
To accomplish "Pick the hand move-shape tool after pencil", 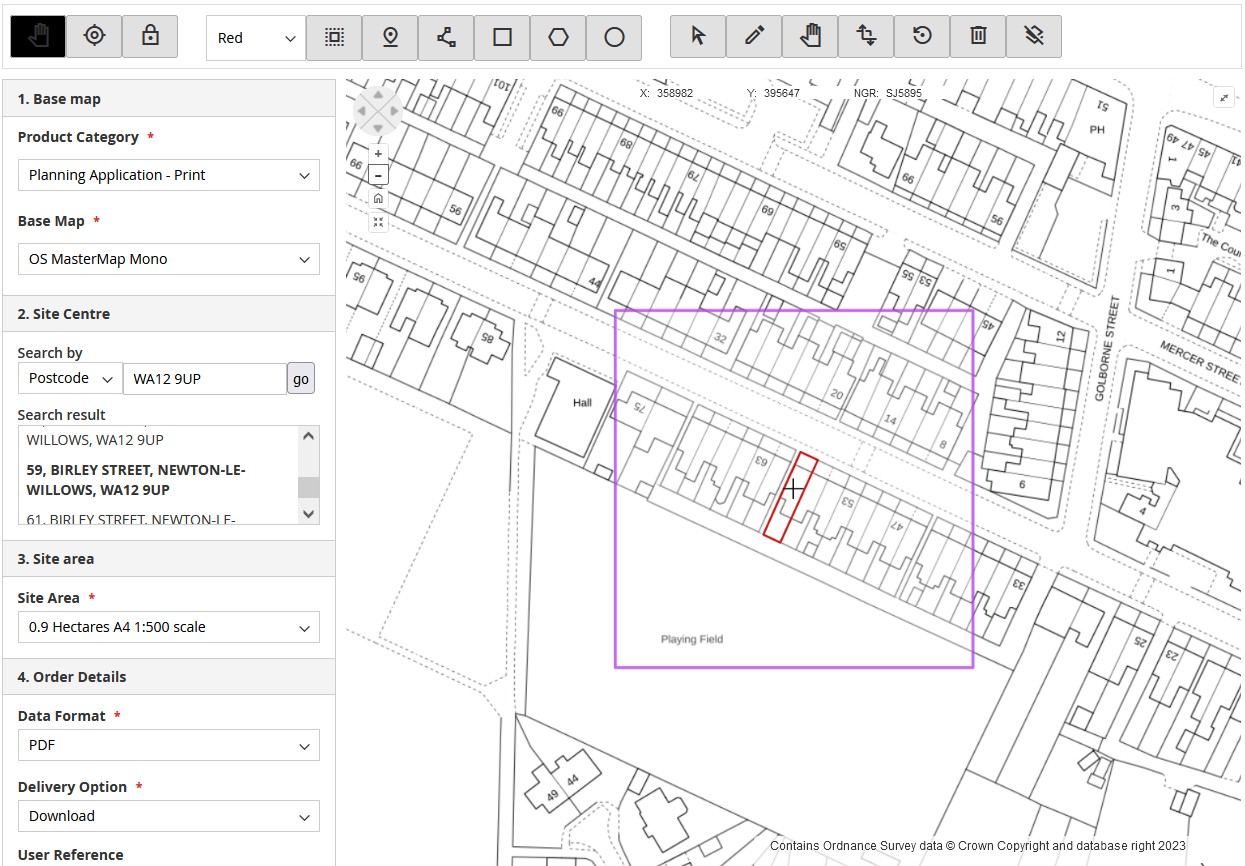I will [810, 37].
